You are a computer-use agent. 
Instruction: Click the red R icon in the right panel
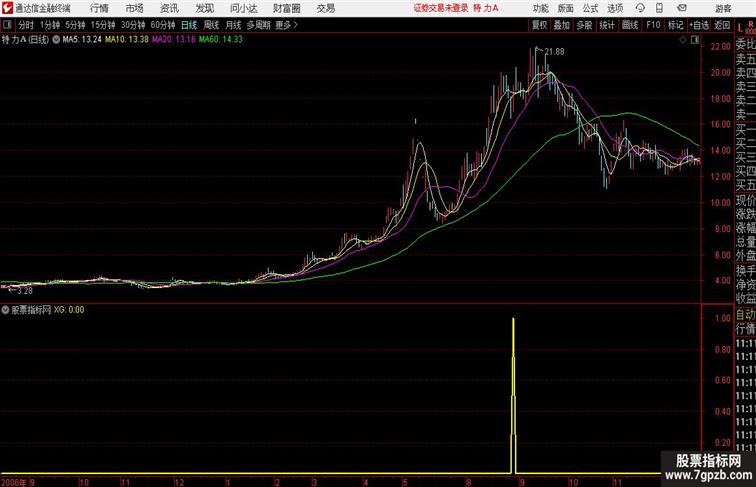[x=751, y=24]
